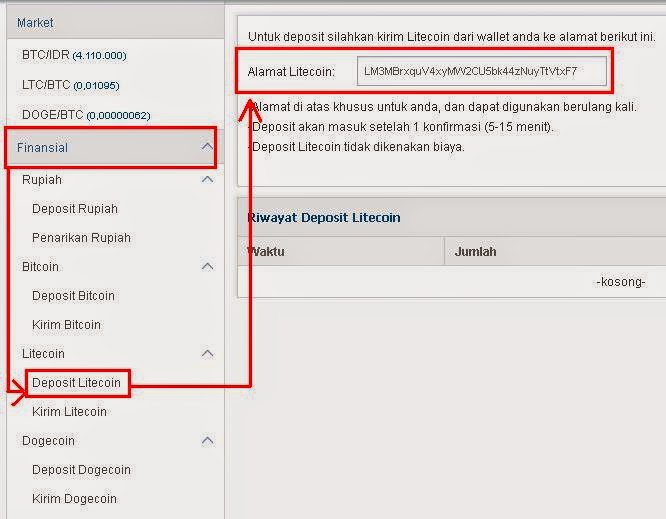Open Penarikan Rupiah page
This screenshot has height=519, width=666.
81,237
